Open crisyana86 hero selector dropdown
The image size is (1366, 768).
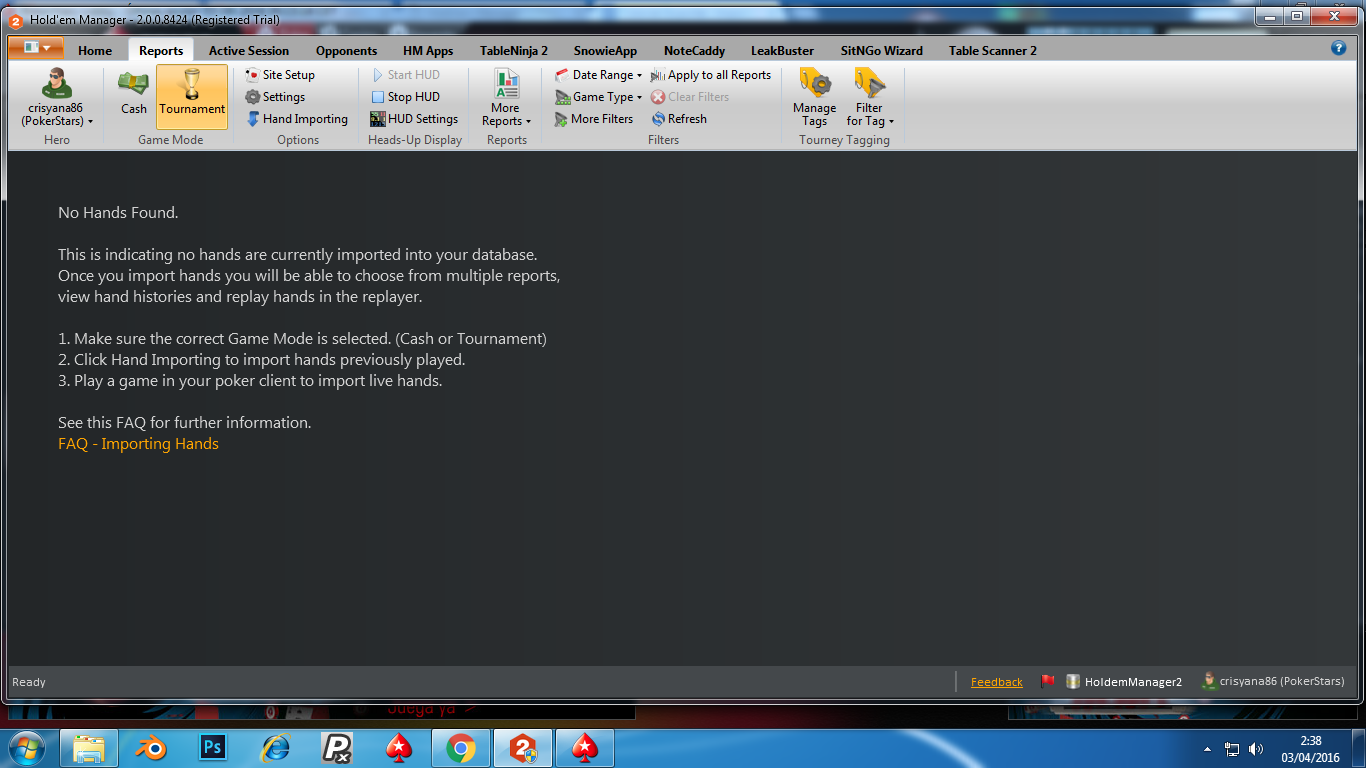(x=57, y=98)
